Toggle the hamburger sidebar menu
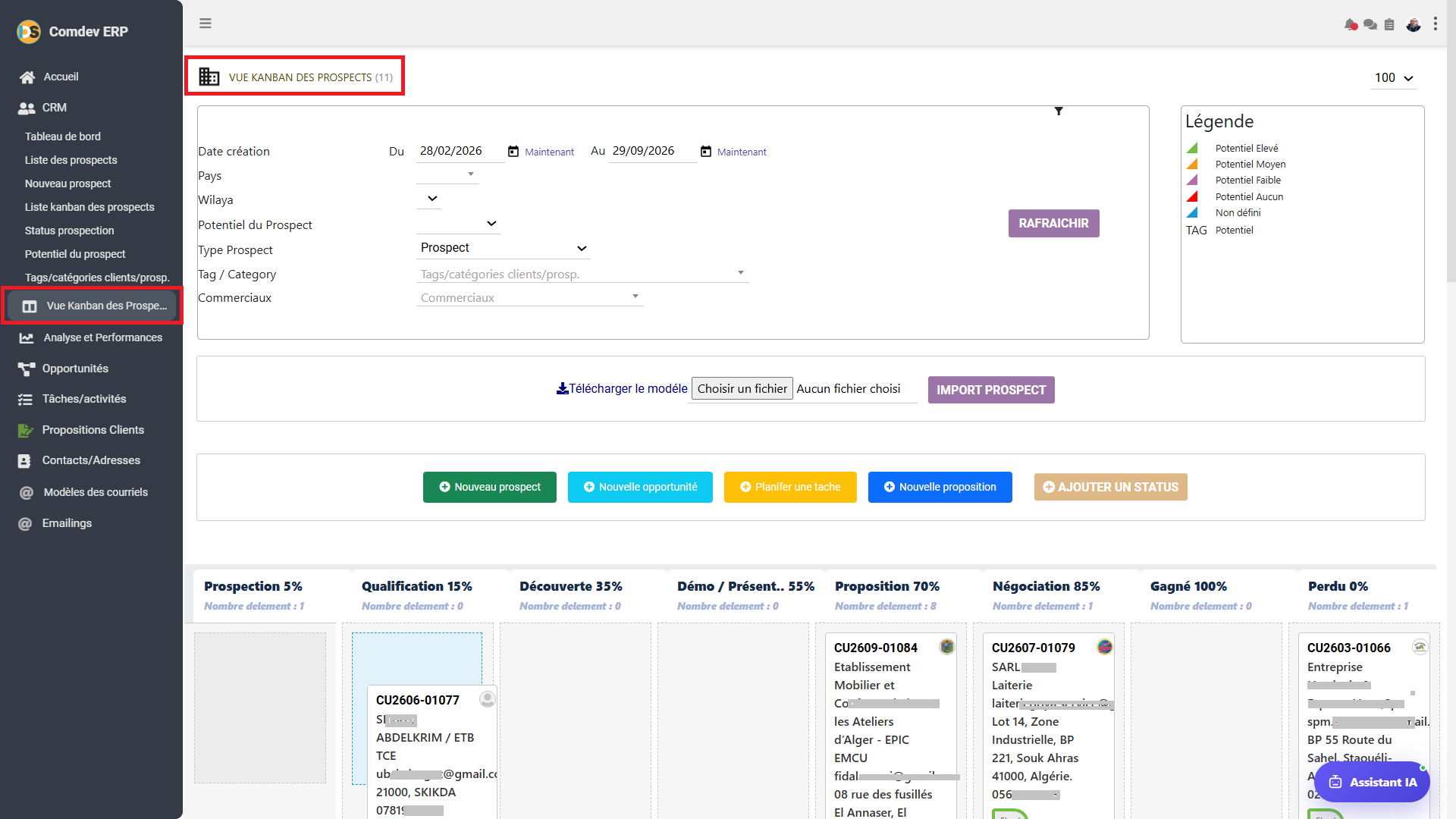Screen dimensions: 1456x819 (205, 24)
